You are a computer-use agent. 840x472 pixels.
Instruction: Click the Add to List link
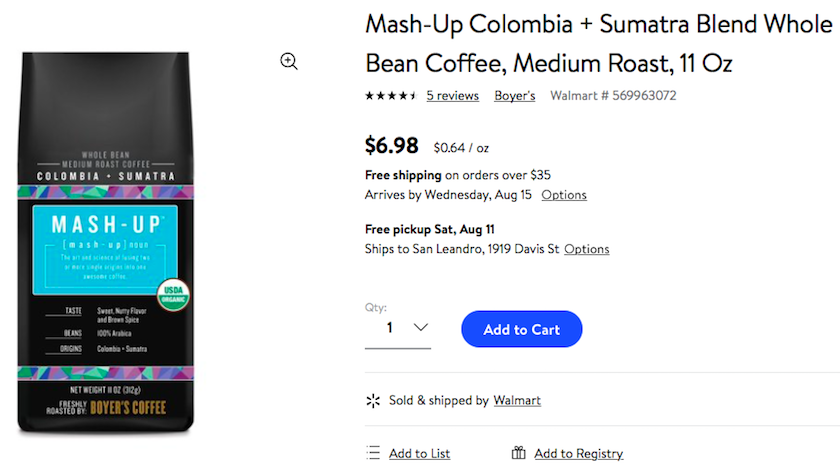point(419,454)
